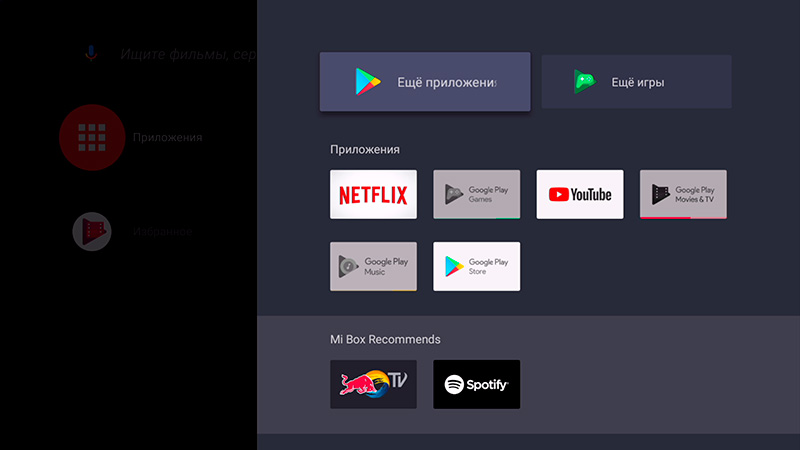The image size is (800, 450).
Task: Launch the Netflix app
Action: coord(373,194)
